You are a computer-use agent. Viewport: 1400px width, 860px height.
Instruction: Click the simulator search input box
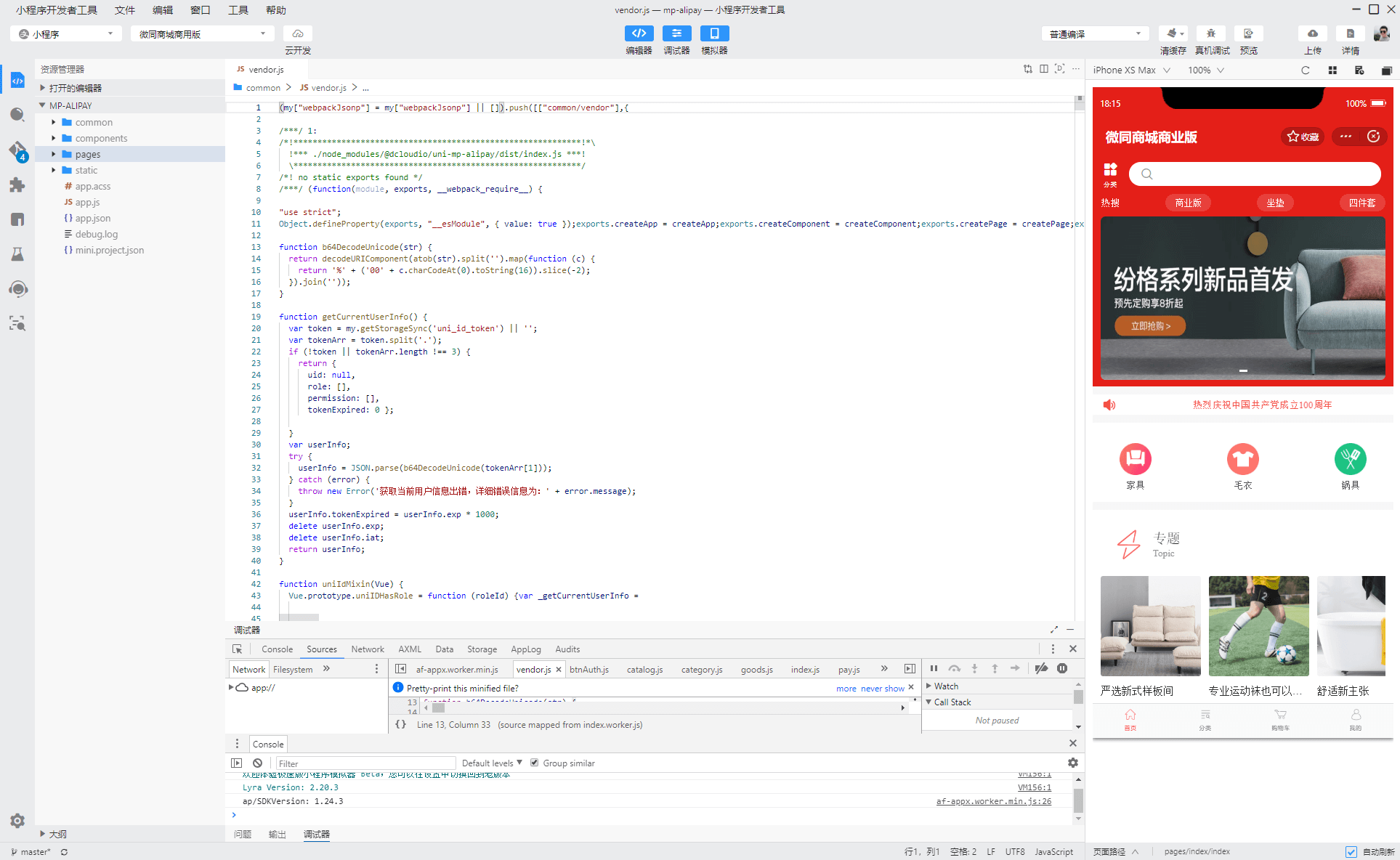[x=1255, y=174]
